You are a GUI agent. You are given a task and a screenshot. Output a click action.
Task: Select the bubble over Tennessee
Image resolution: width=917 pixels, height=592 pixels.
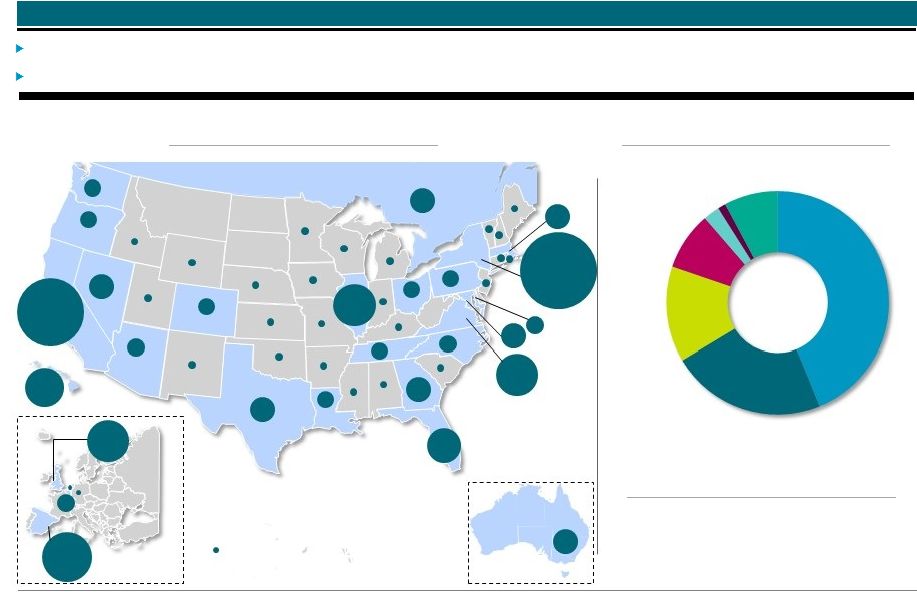pyautogui.click(x=379, y=351)
